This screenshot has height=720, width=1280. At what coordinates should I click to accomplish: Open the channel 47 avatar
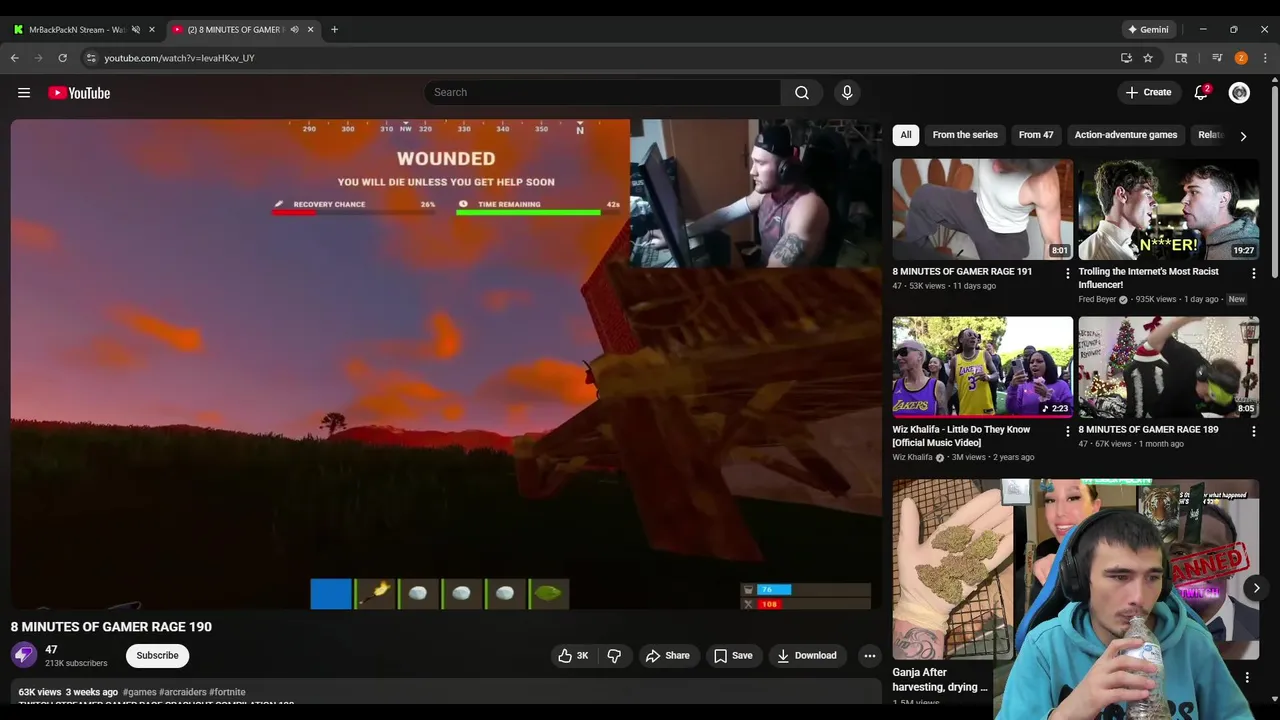(24, 655)
